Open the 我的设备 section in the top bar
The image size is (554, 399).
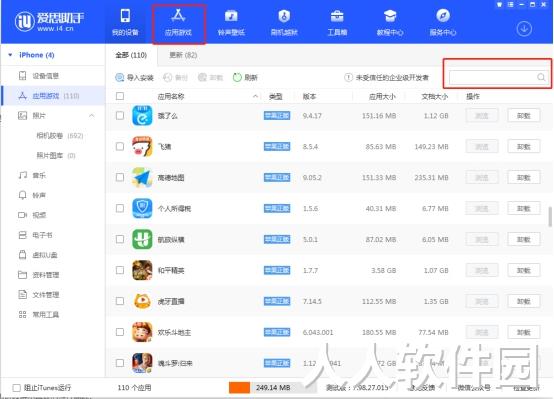point(125,23)
